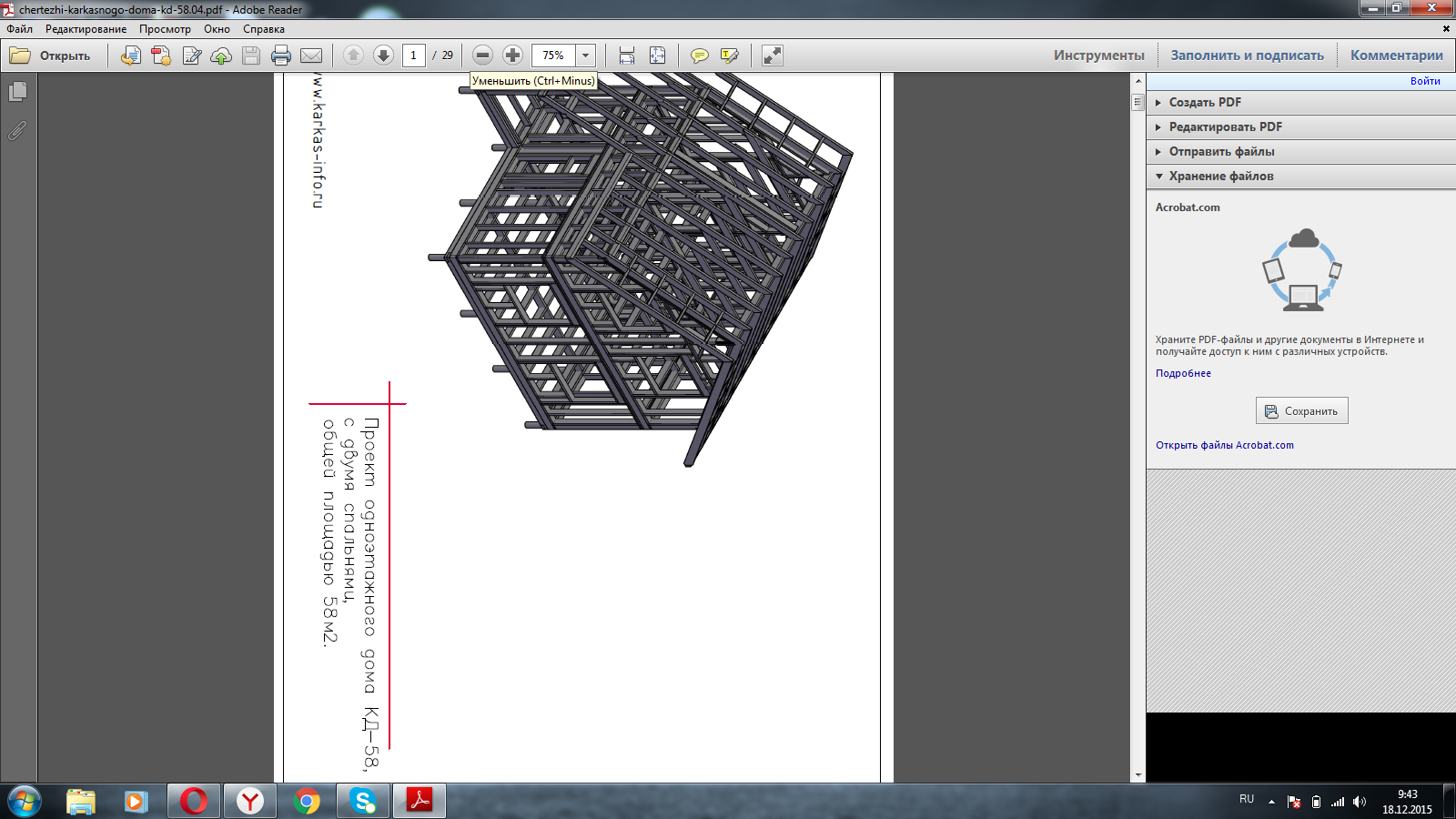Add a sticky note comment
This screenshot has width=1456, height=819.
(699, 56)
